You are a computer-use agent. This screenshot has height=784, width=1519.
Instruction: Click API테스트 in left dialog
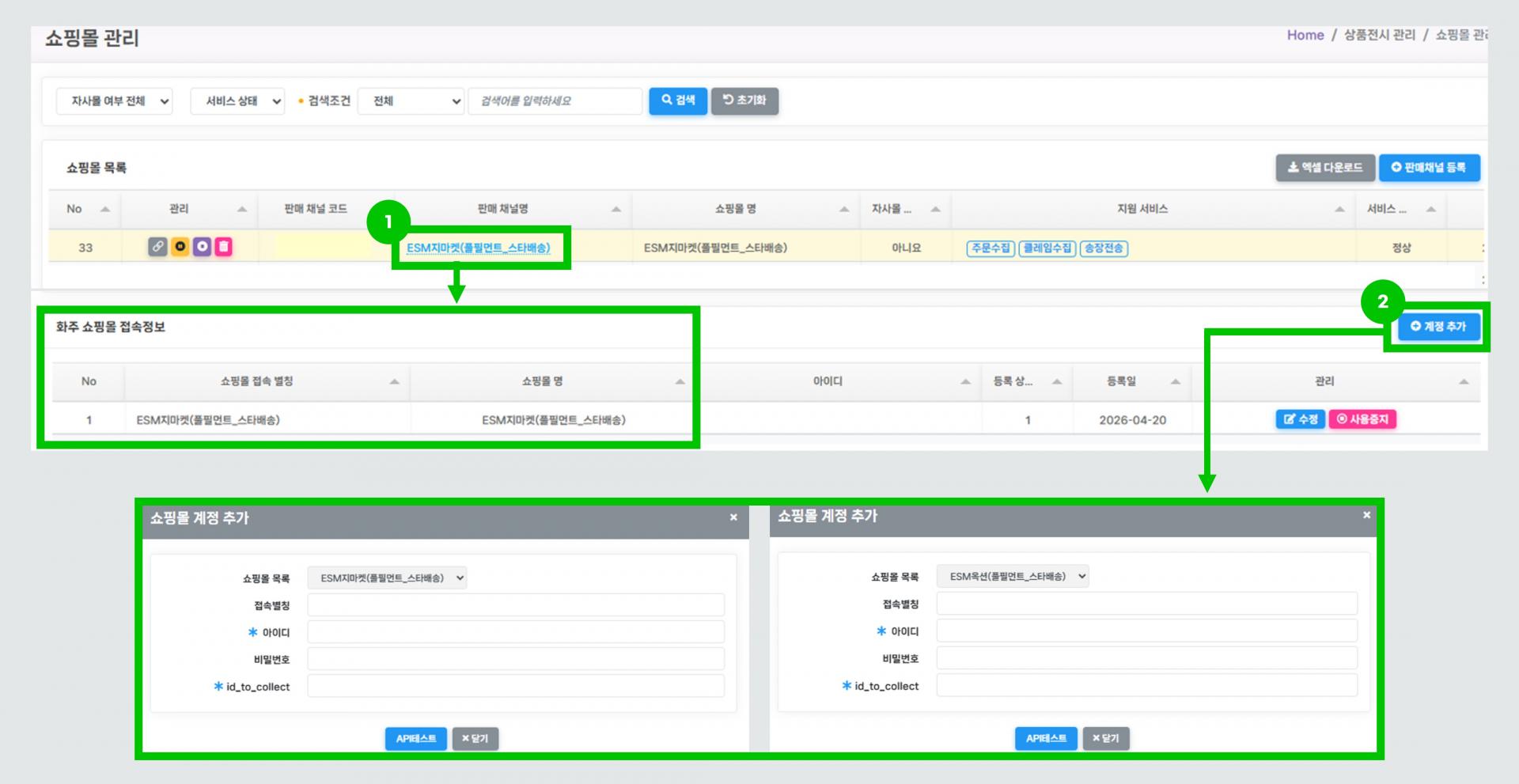click(416, 739)
